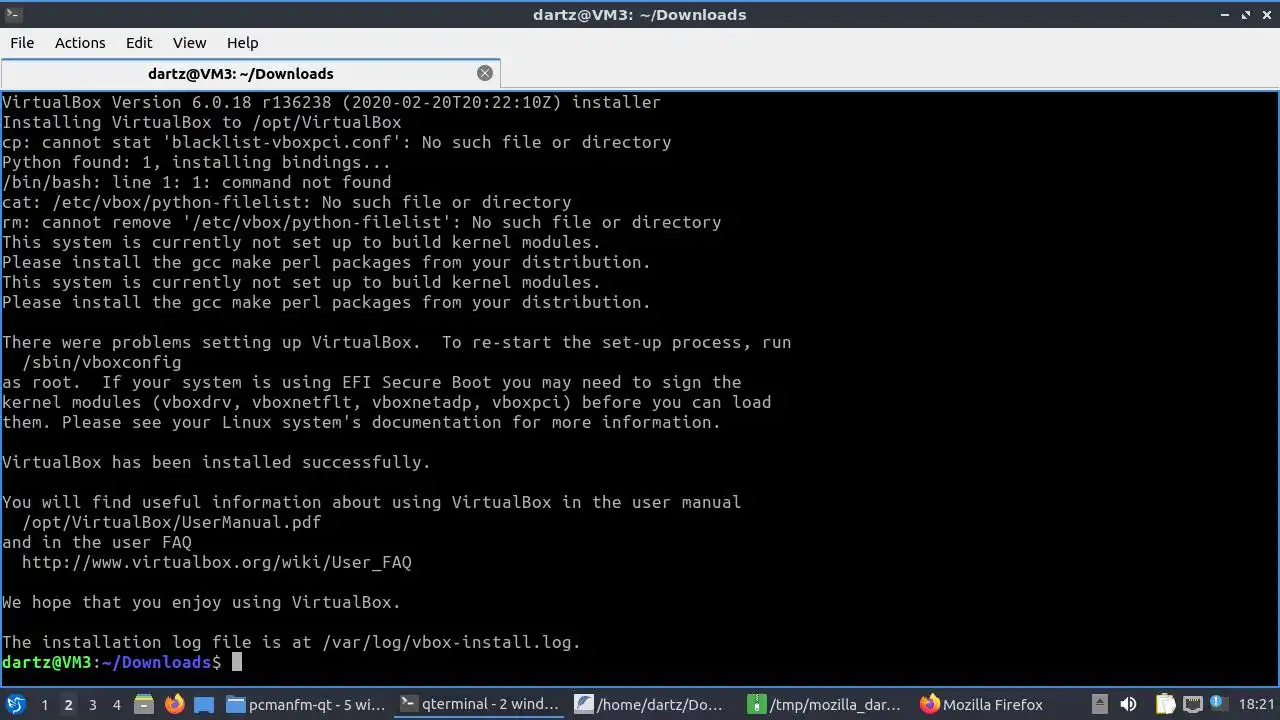Image resolution: width=1280 pixels, height=720 pixels.
Task: Select the dartz@VM3: ~/Downloads tab
Action: click(x=250, y=74)
